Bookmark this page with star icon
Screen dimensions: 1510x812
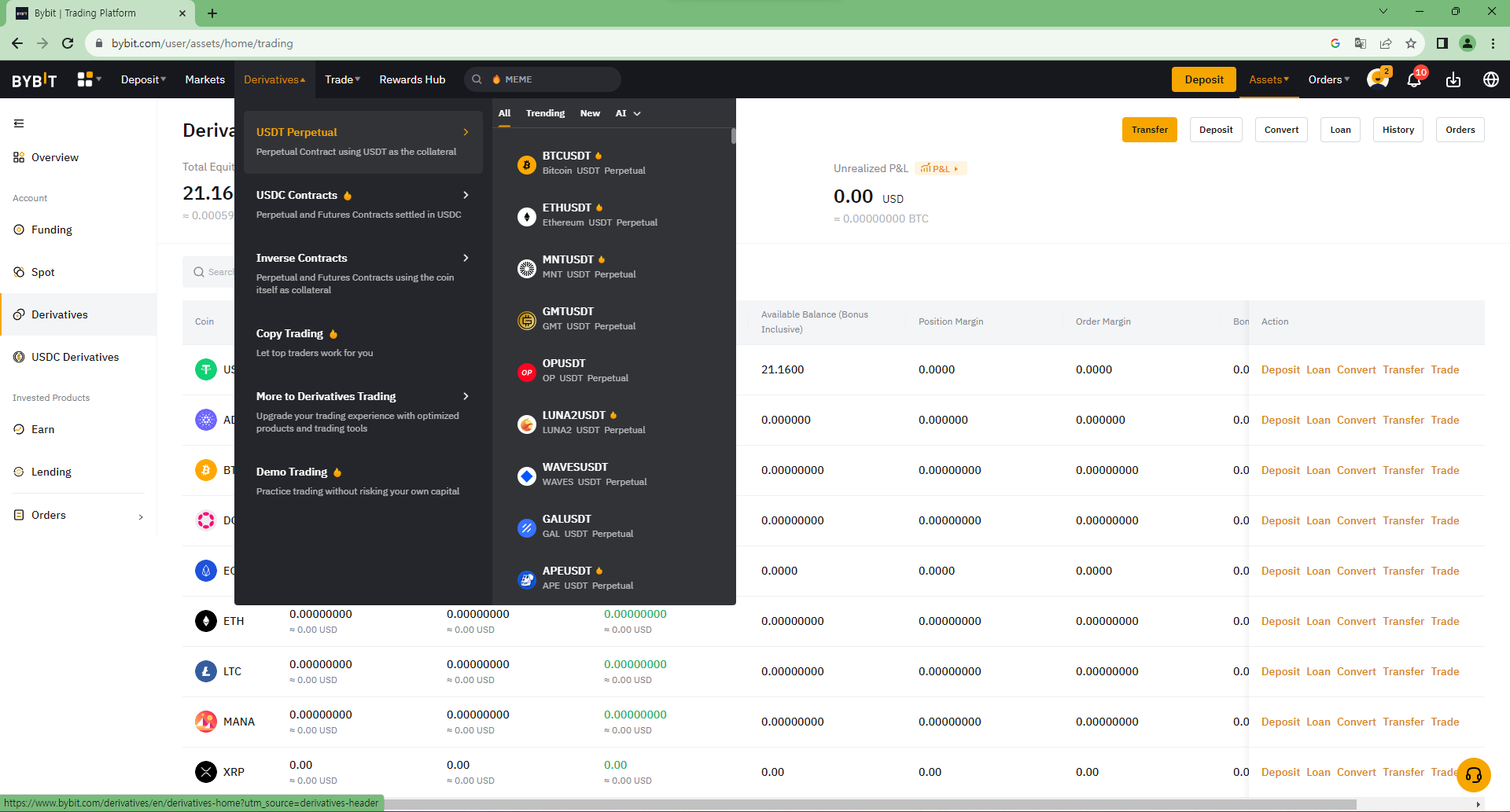click(1411, 43)
